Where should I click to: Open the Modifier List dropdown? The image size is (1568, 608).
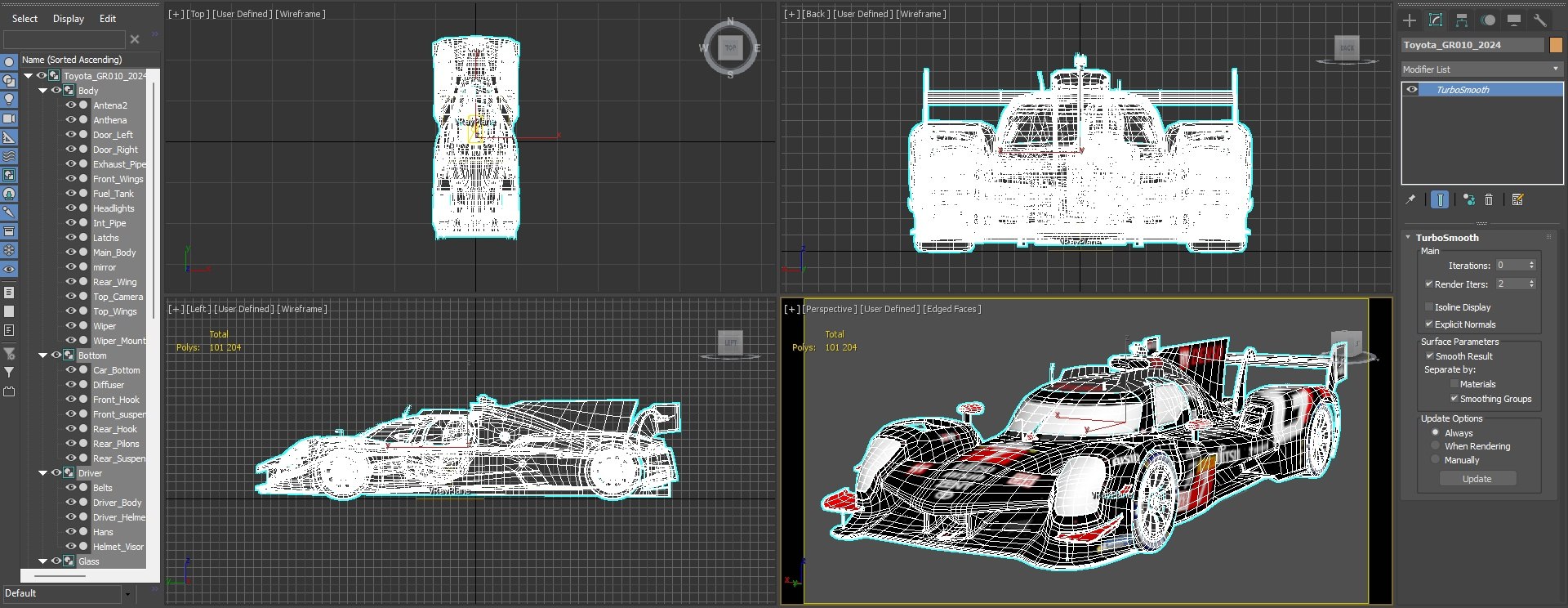[x=1481, y=69]
